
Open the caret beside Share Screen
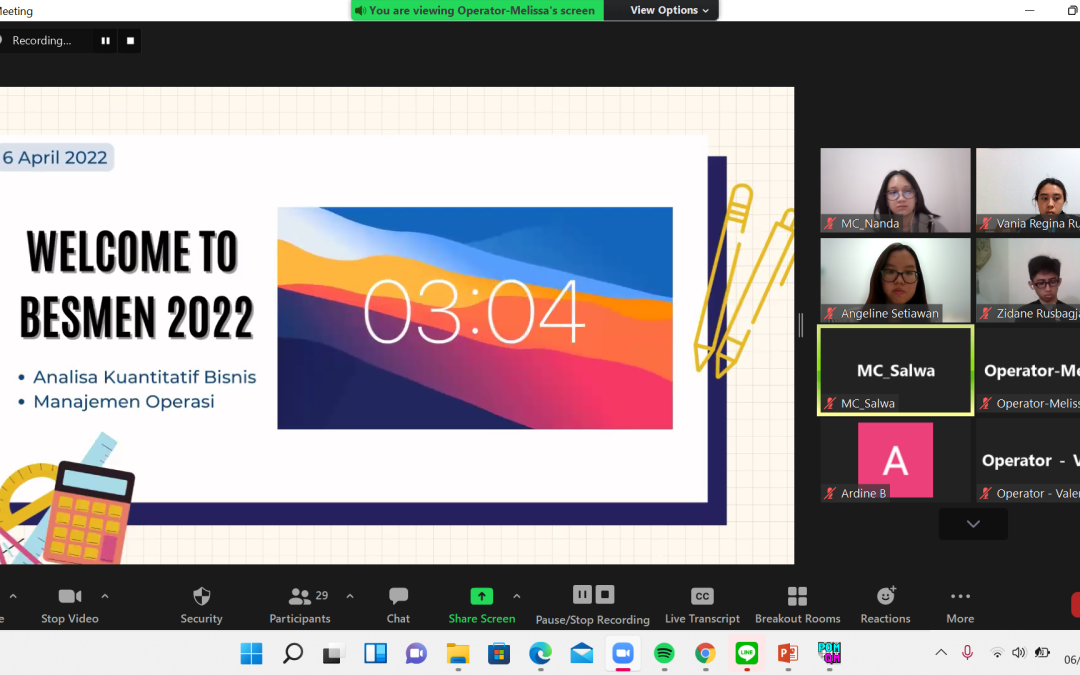click(x=517, y=596)
